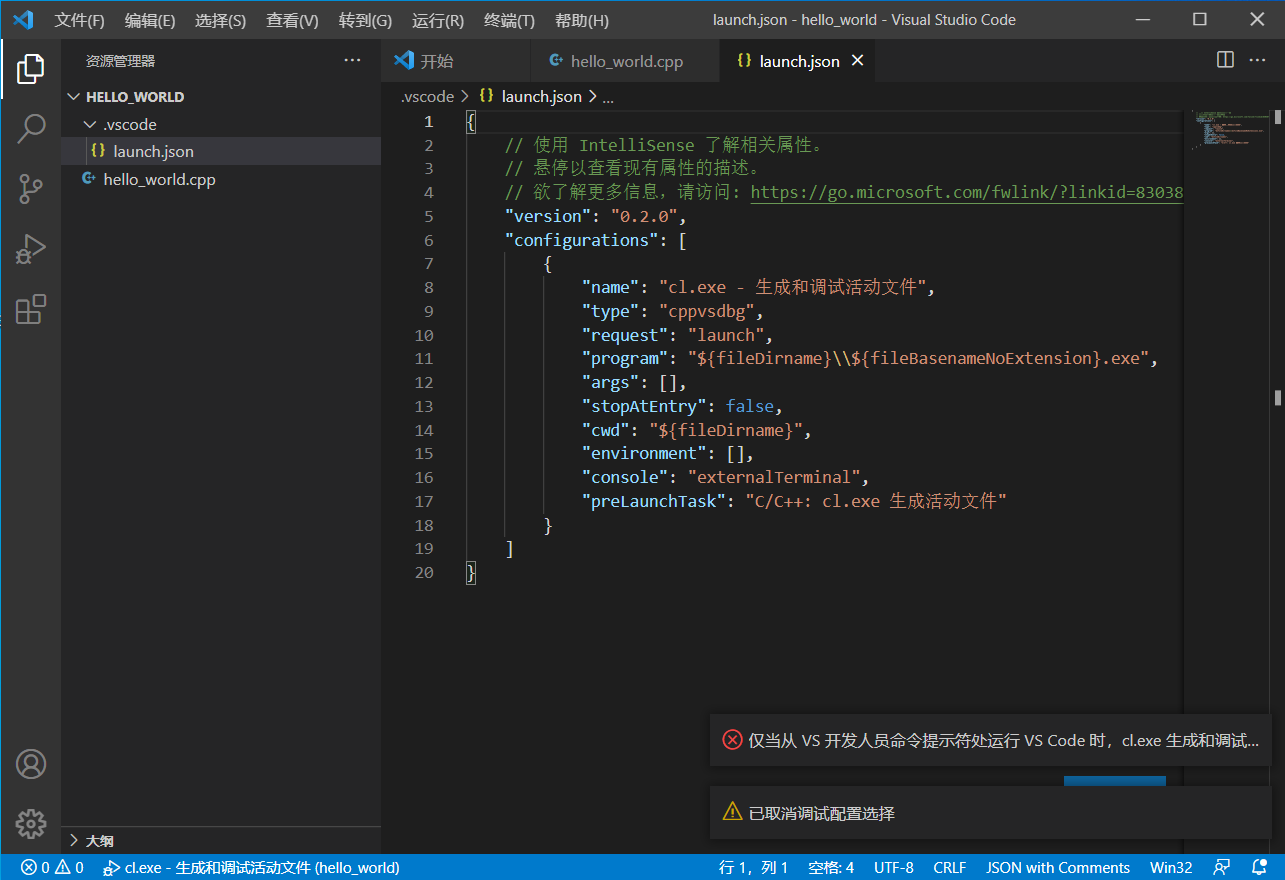Click the notifications bell in status bar
The image size is (1285, 880).
coord(1259,867)
